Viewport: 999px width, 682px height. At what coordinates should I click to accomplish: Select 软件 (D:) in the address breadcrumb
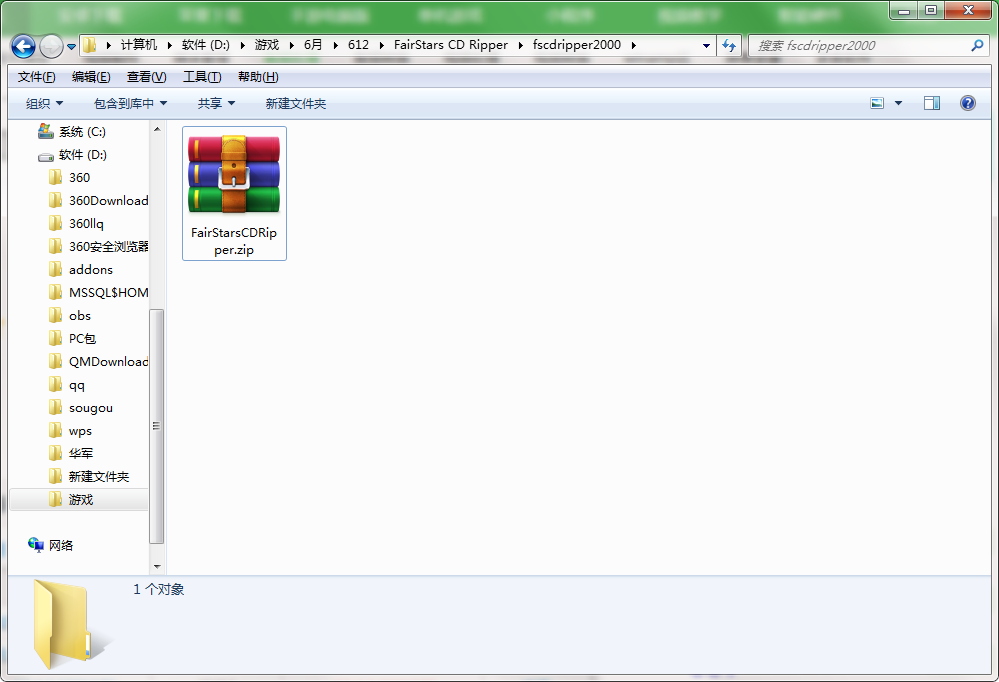pos(205,45)
